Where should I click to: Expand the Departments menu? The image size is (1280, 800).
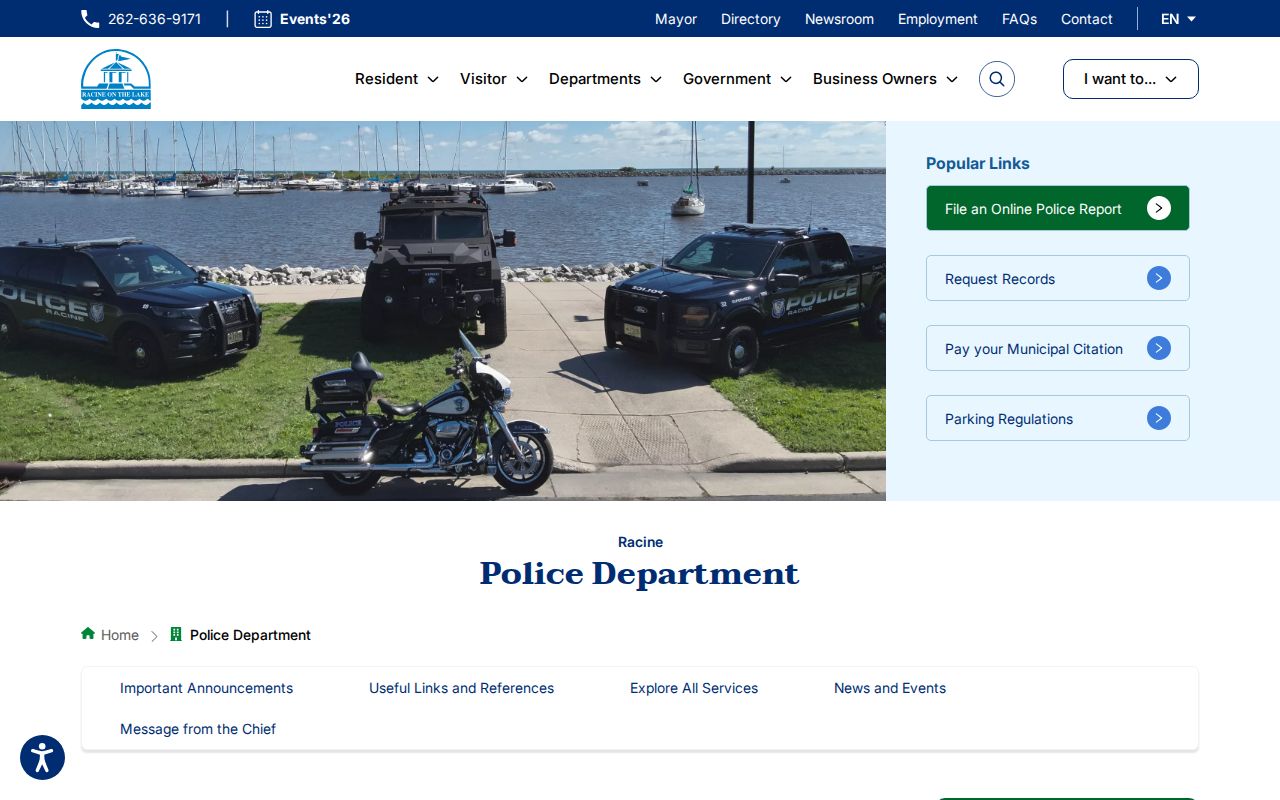coord(605,79)
